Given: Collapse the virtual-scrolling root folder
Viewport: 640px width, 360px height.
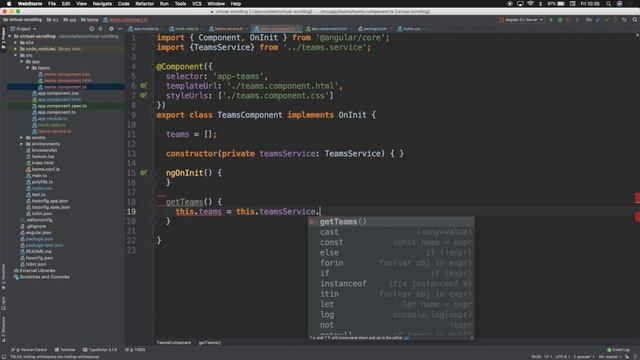Looking at the screenshot, I should [10, 36].
